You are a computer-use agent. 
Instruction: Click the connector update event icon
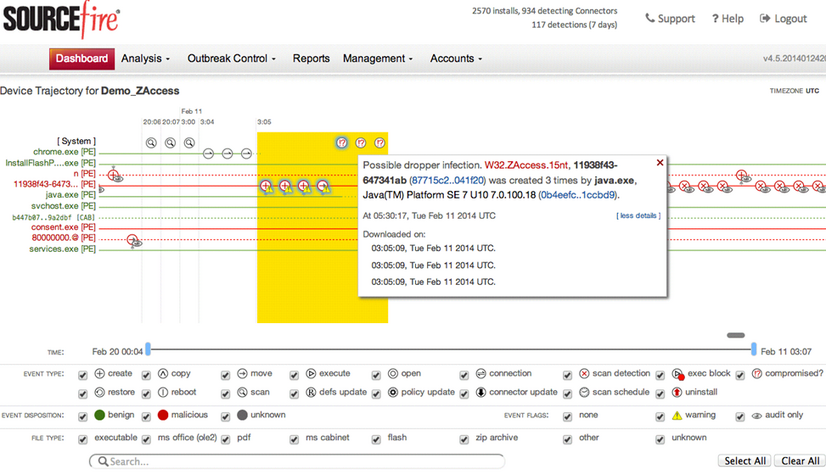[x=481, y=392]
